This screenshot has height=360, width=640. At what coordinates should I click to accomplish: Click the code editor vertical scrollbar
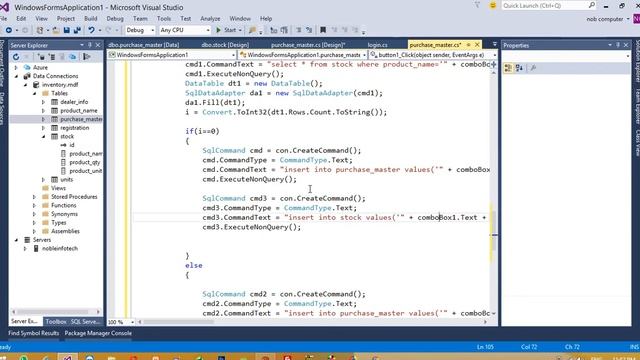493,192
